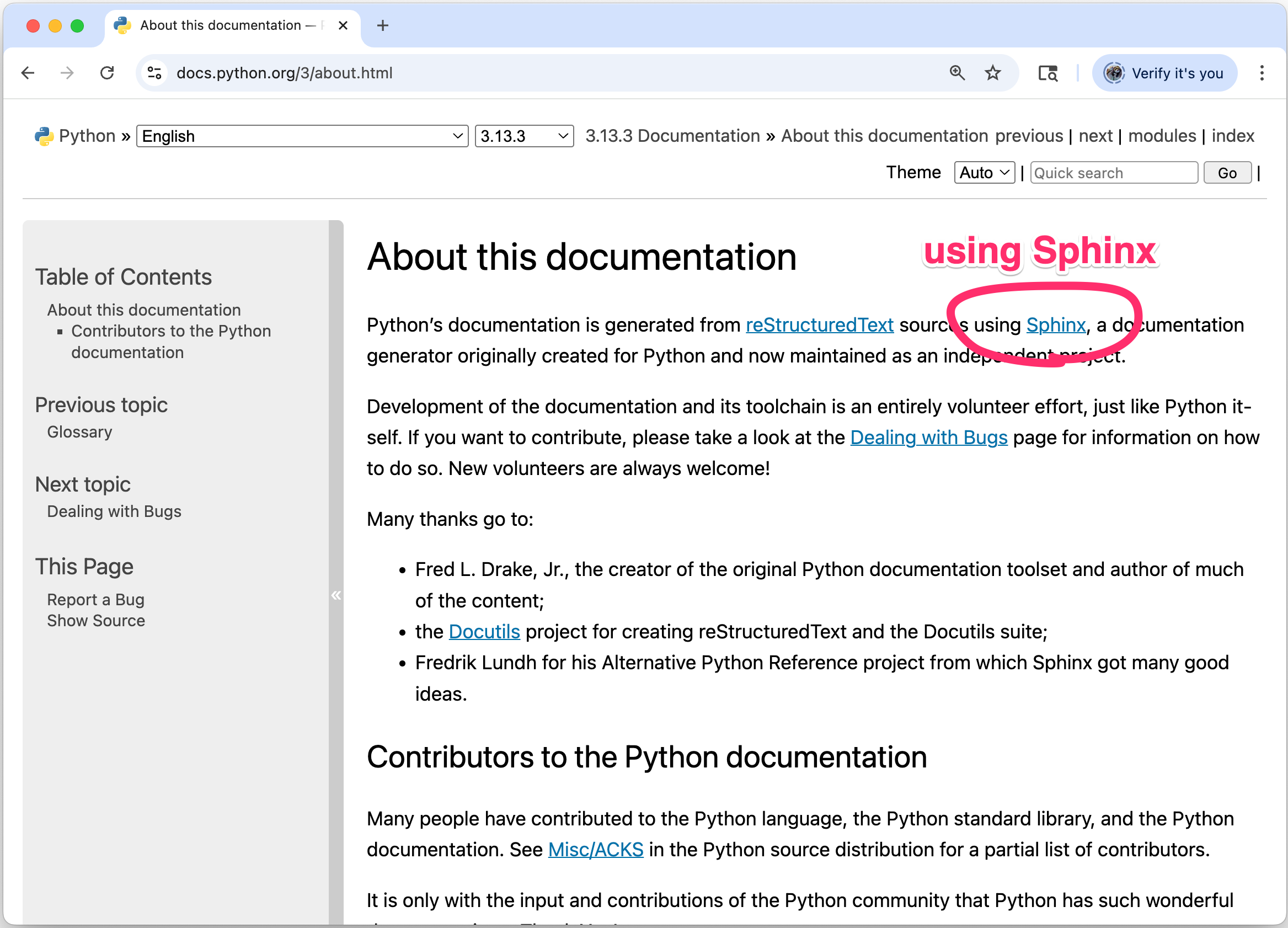Open a new tab with plus icon
This screenshot has width=1288, height=928.
383,25
